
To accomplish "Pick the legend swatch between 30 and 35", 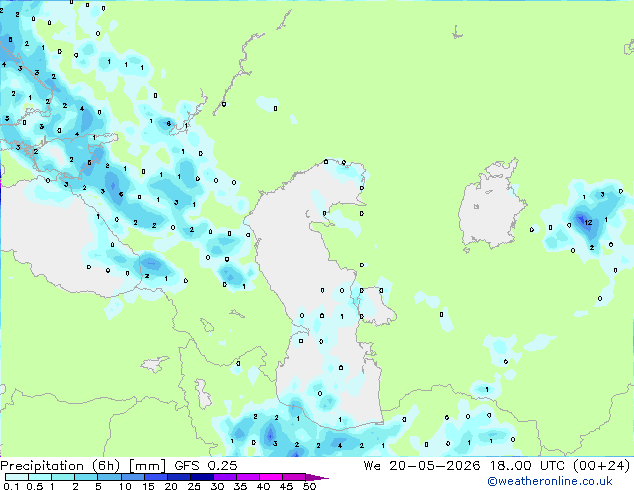I will [225, 477].
